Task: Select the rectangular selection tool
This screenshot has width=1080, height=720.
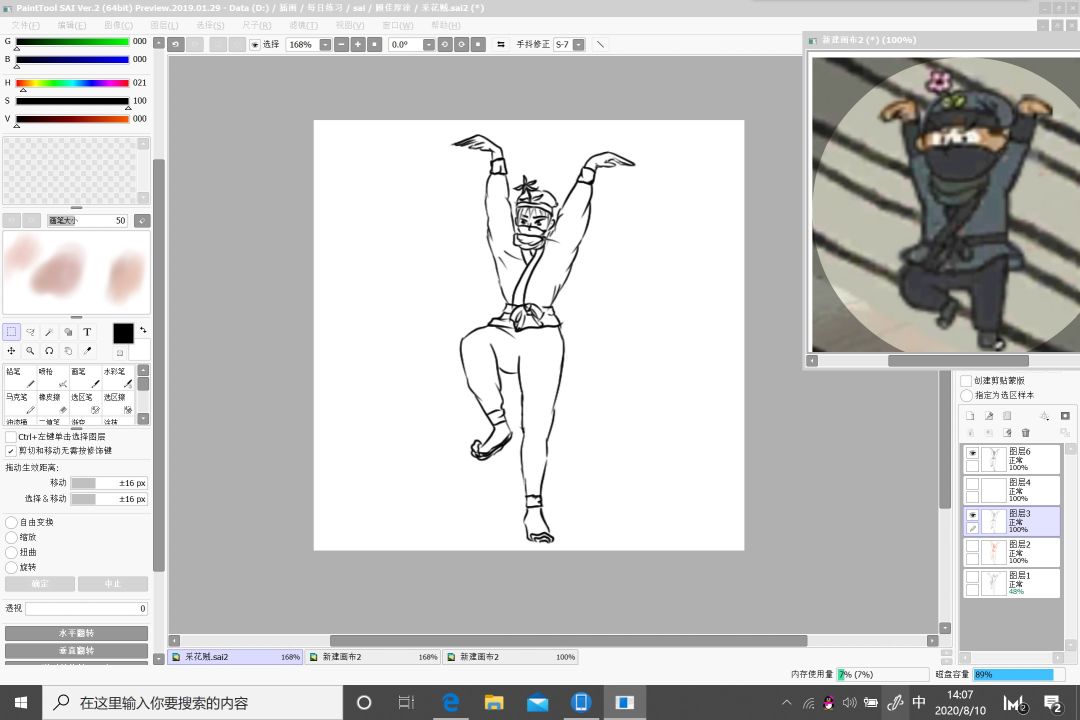Action: (11, 332)
